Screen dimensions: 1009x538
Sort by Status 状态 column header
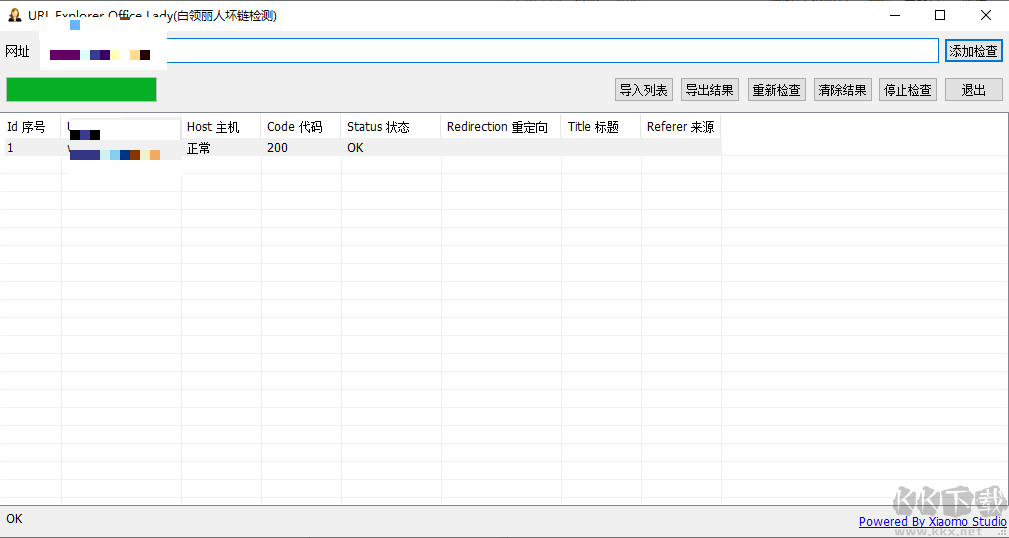click(x=390, y=127)
